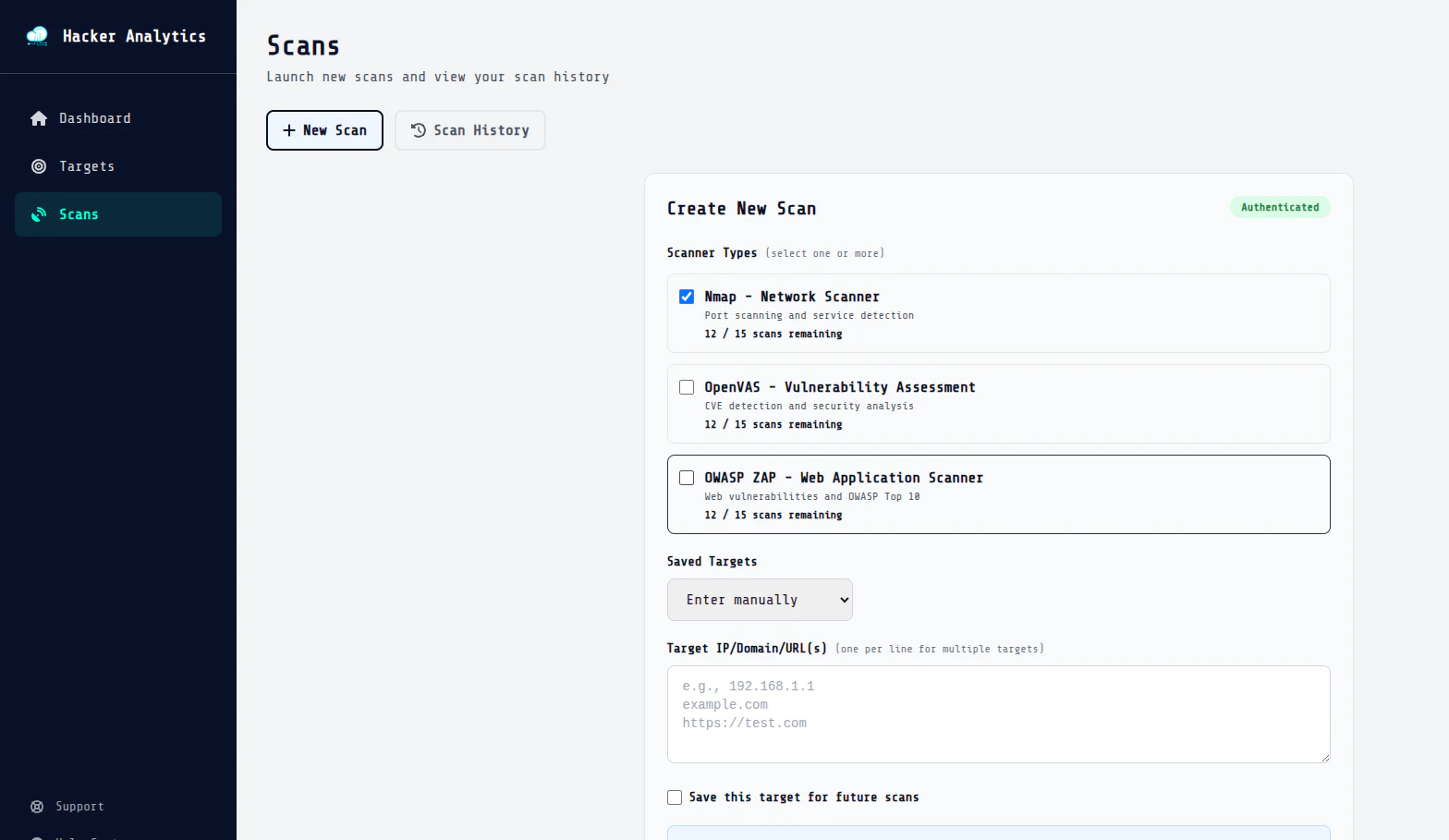
Task: Enable the OpenVAS Vulnerability Assessment checkbox
Action: point(687,387)
